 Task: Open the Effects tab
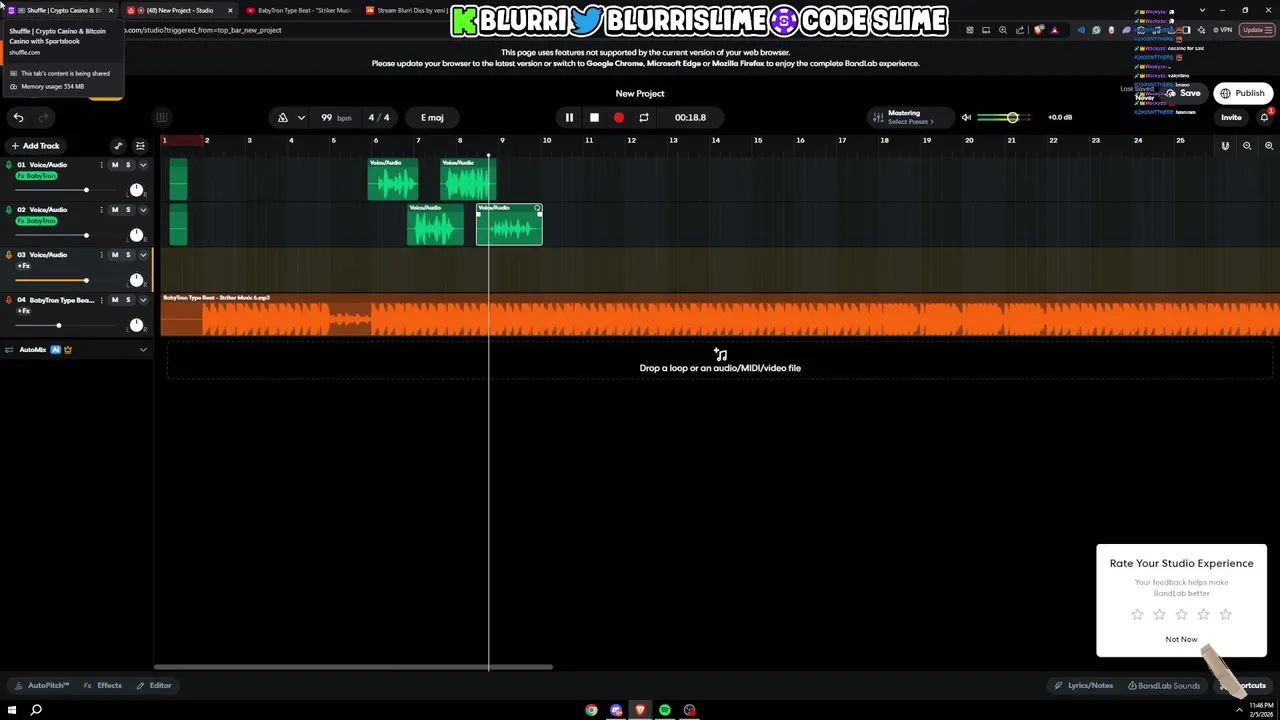[x=103, y=686]
